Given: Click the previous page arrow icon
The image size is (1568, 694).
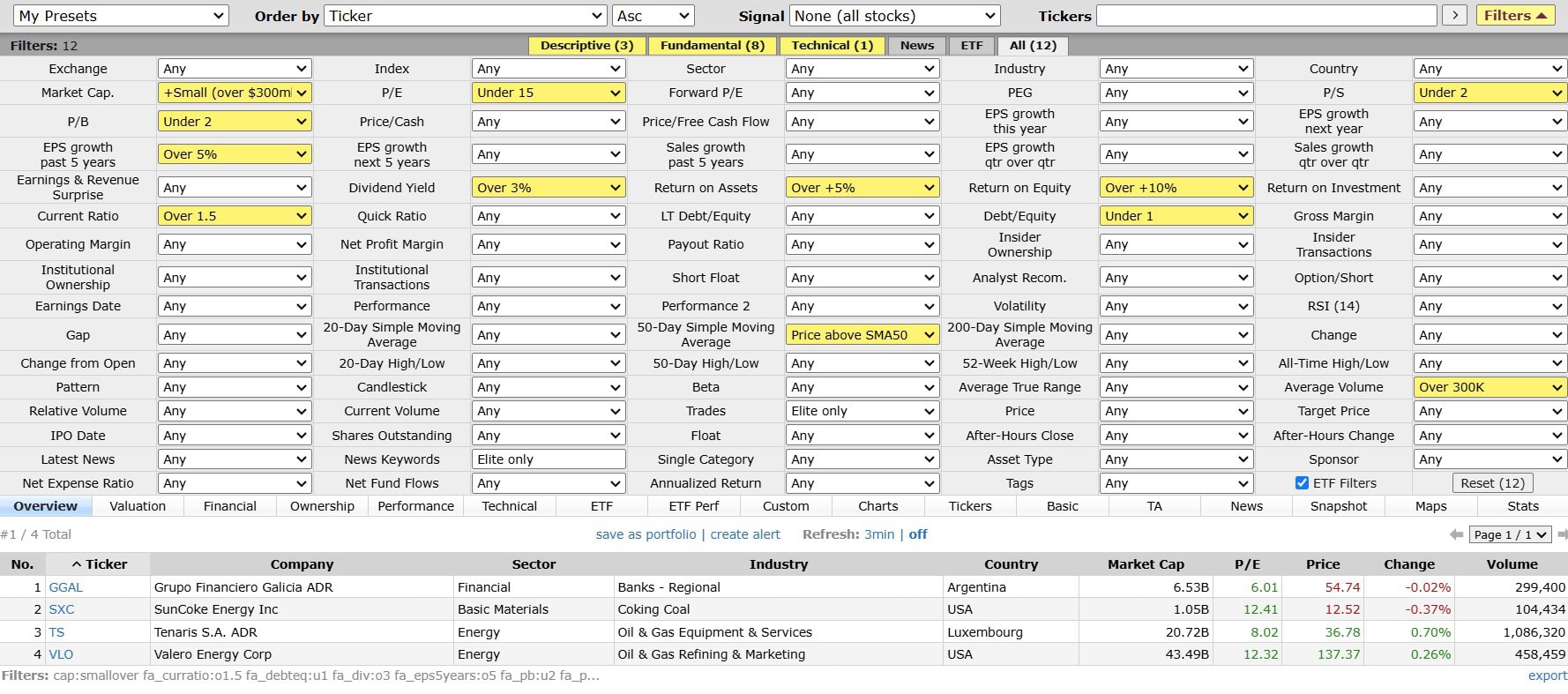Looking at the screenshot, I should point(1456,534).
